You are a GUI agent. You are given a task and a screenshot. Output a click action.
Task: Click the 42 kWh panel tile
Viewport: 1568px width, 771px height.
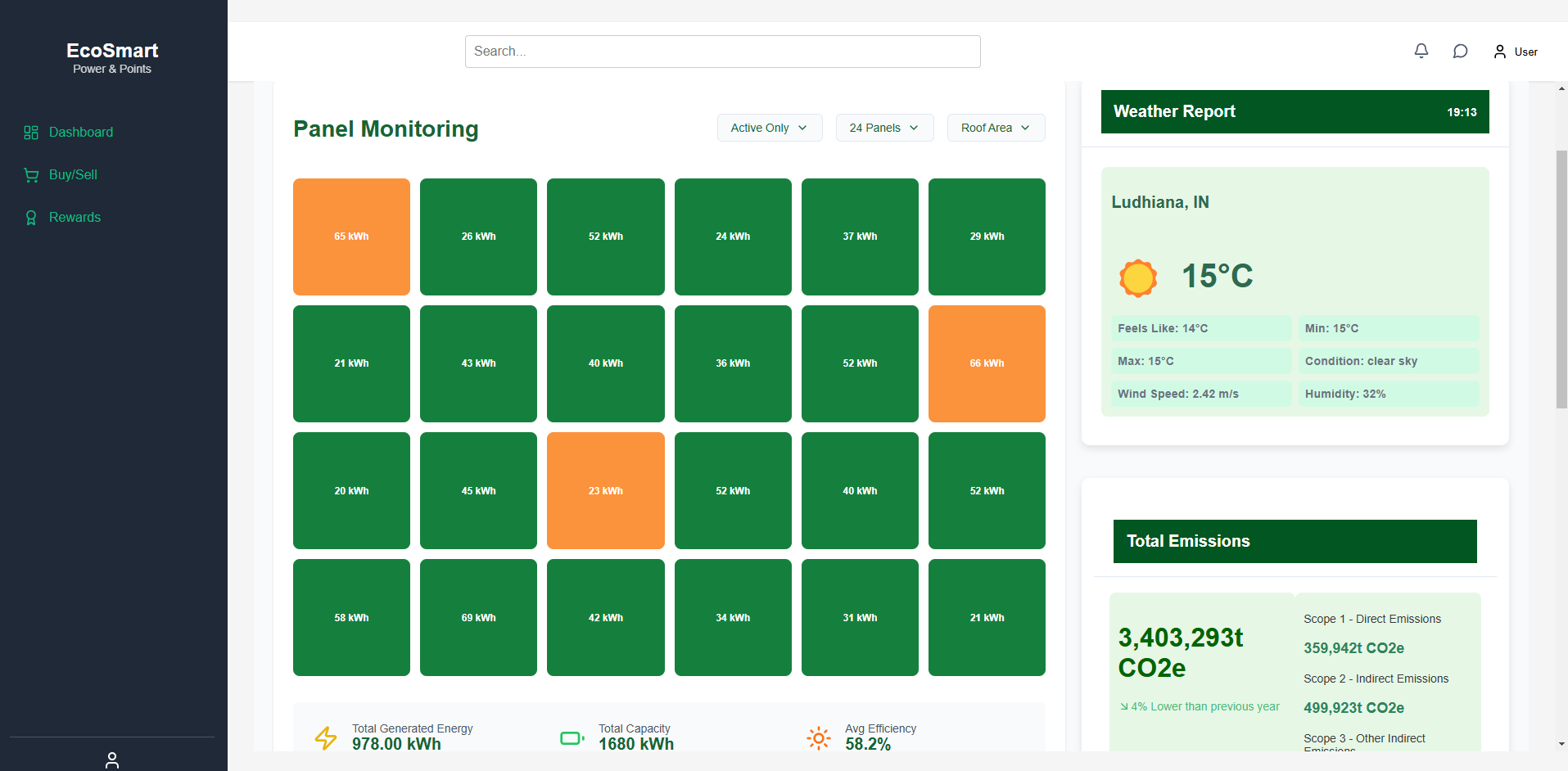coord(606,617)
